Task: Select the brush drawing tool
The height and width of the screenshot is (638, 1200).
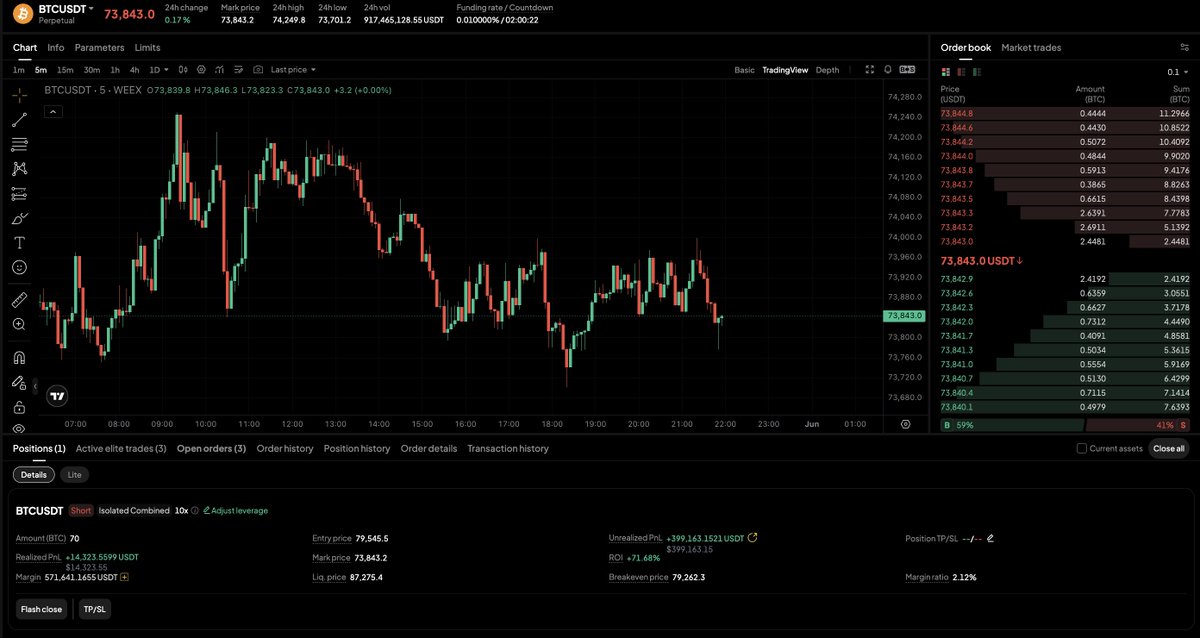Action: pyautogui.click(x=19, y=218)
